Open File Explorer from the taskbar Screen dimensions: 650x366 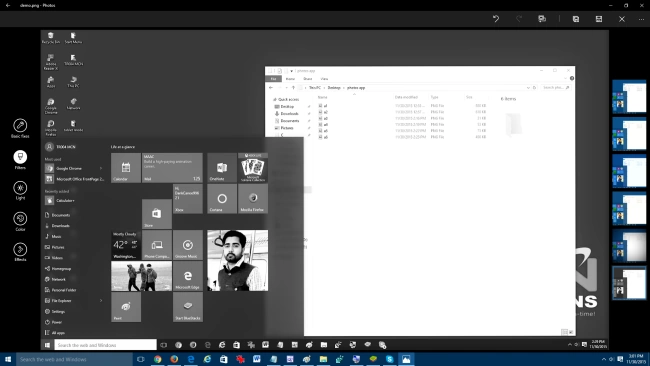[323, 359]
